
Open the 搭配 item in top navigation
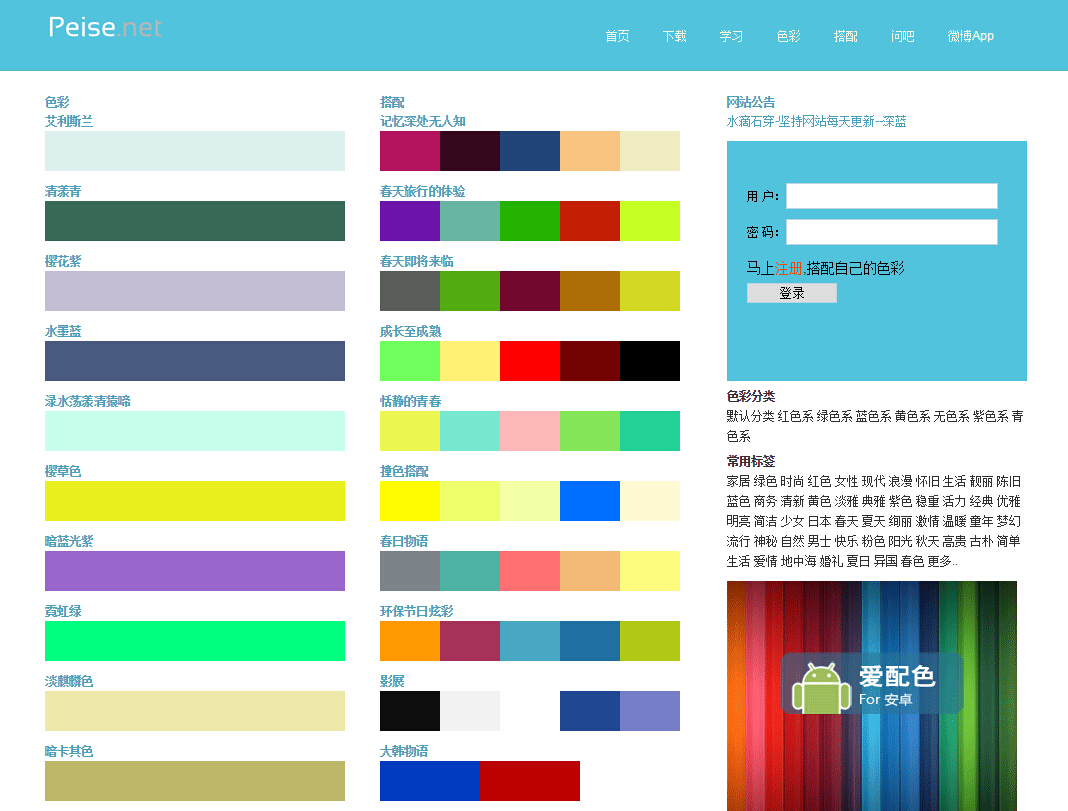click(x=845, y=36)
